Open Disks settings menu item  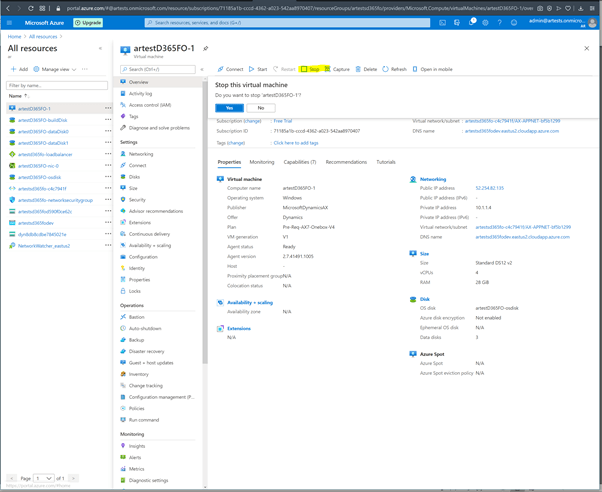[x=134, y=177]
